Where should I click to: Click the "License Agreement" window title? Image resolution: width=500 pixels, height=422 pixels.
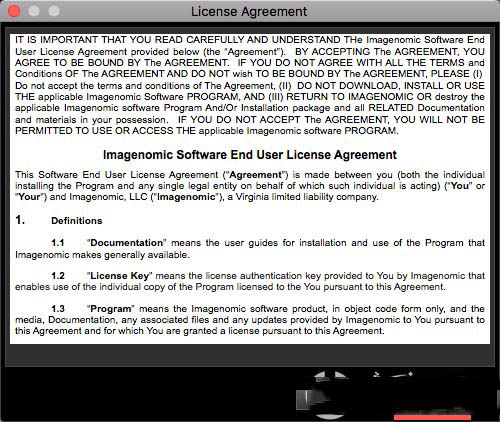249,12
